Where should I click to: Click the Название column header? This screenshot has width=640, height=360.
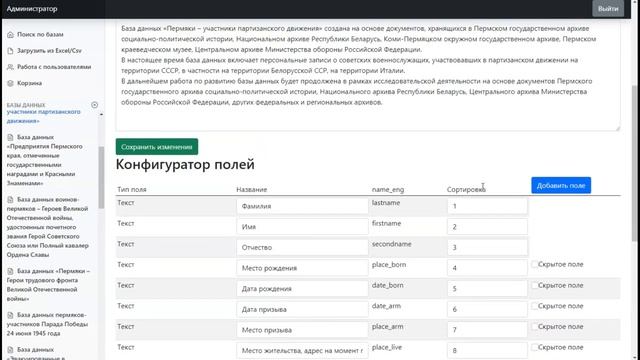pyautogui.click(x=251, y=189)
